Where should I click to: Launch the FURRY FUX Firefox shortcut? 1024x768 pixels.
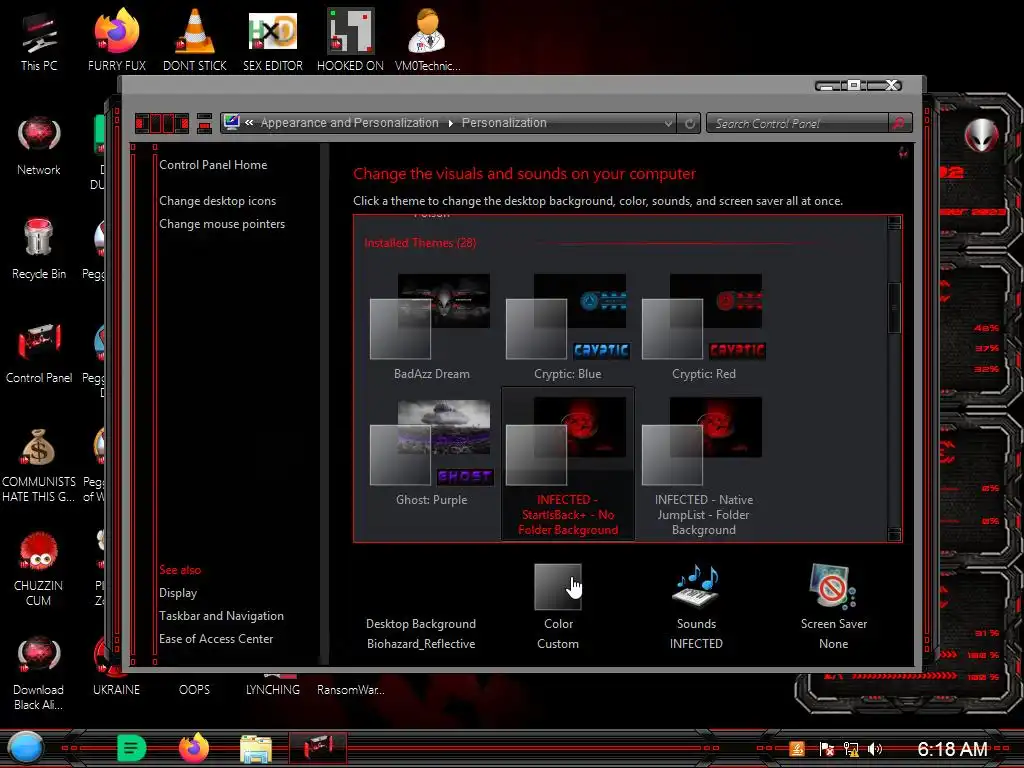(116, 40)
